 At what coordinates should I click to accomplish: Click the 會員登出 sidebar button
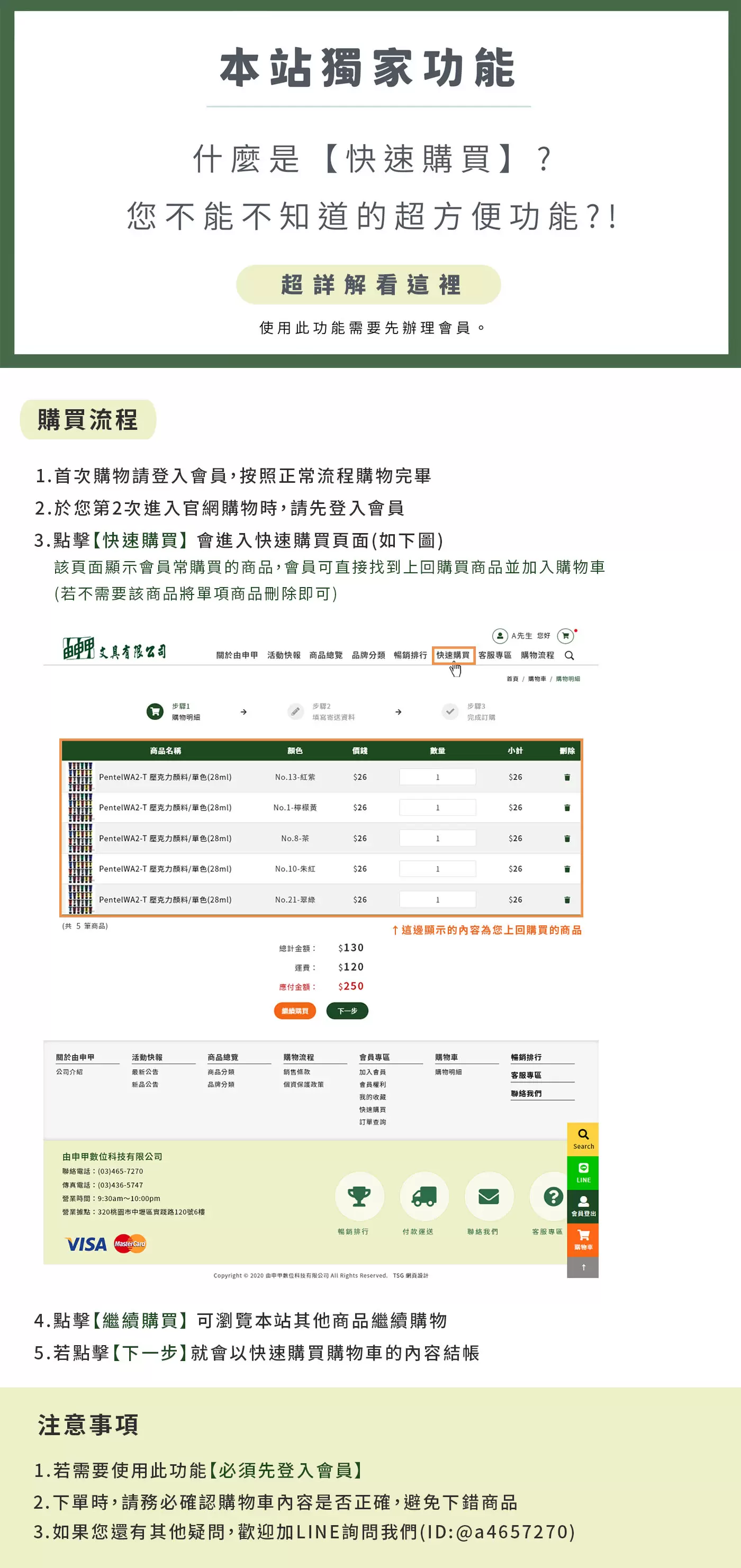(x=583, y=1206)
